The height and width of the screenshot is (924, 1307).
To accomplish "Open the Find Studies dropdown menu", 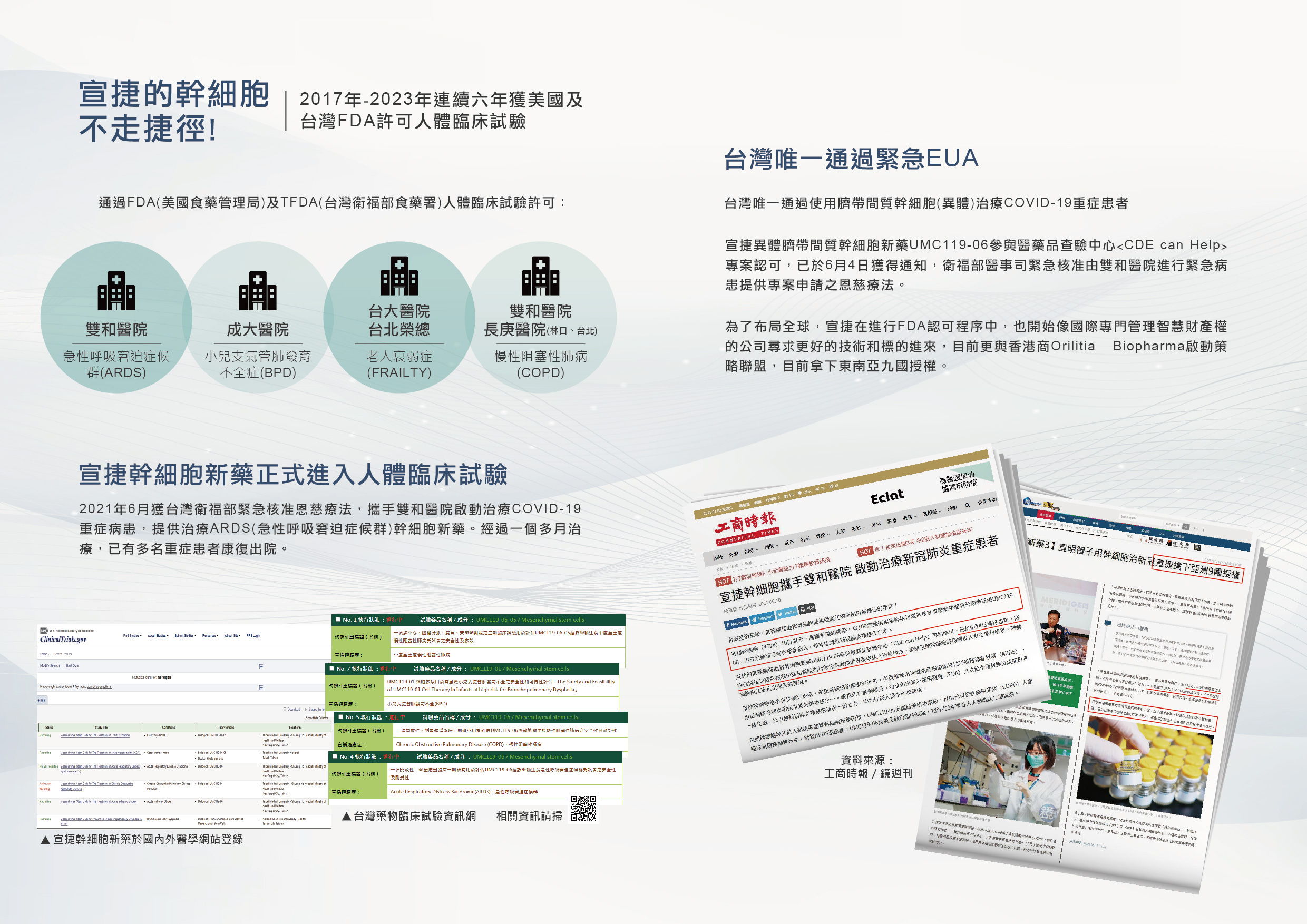I will tap(133, 635).
